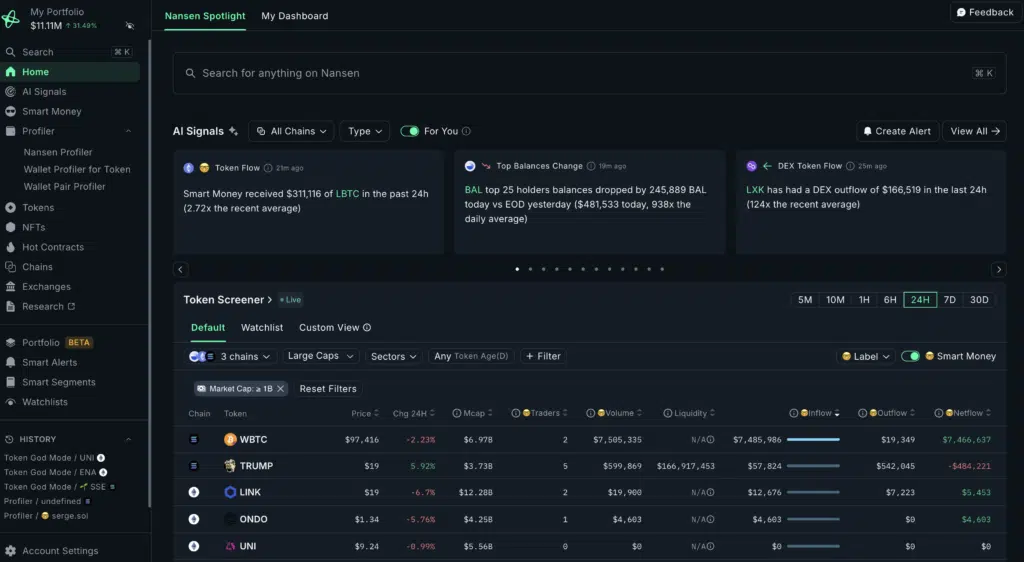1024x562 pixels.
Task: Open the 3 chains dropdown
Action: (x=231, y=356)
